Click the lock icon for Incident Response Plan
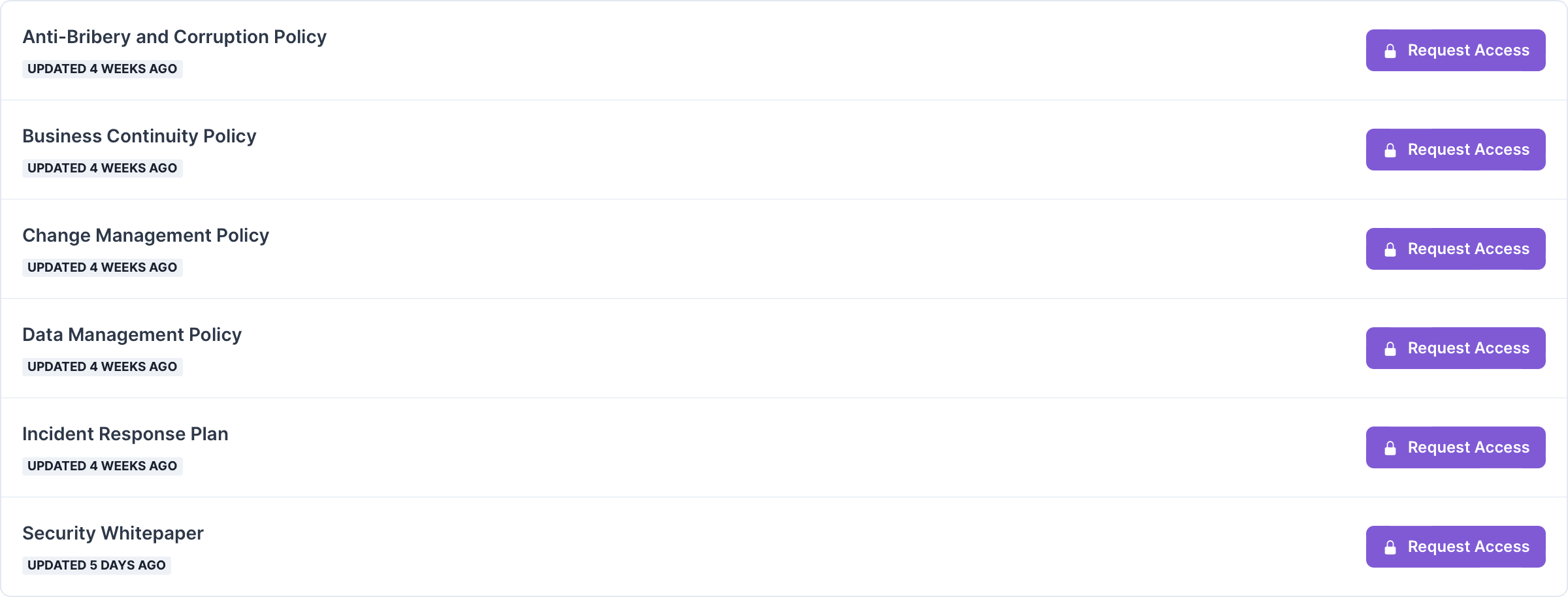 coord(1390,448)
